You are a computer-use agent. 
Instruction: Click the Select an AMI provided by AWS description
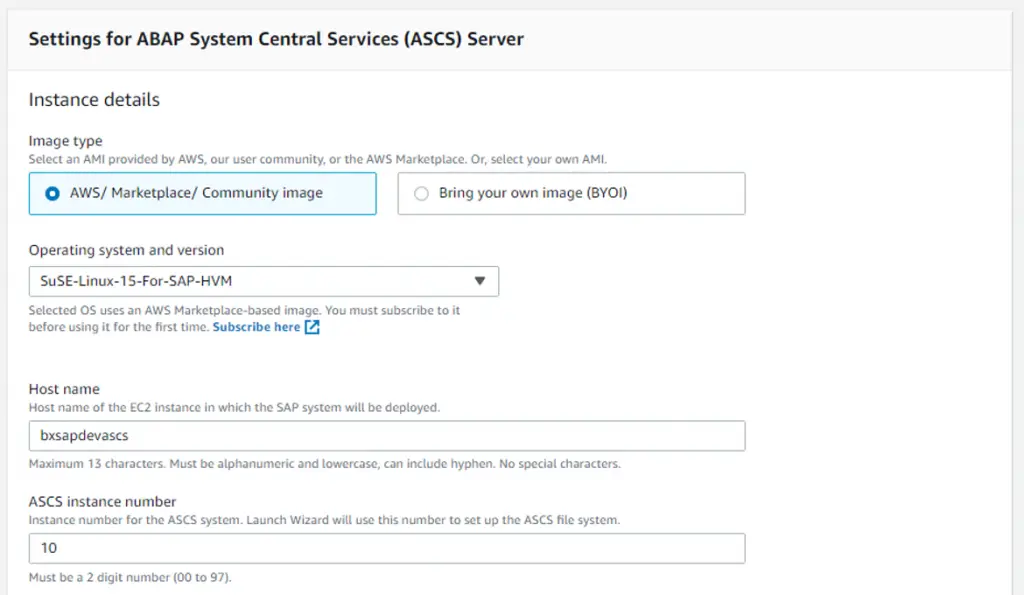pos(317,159)
